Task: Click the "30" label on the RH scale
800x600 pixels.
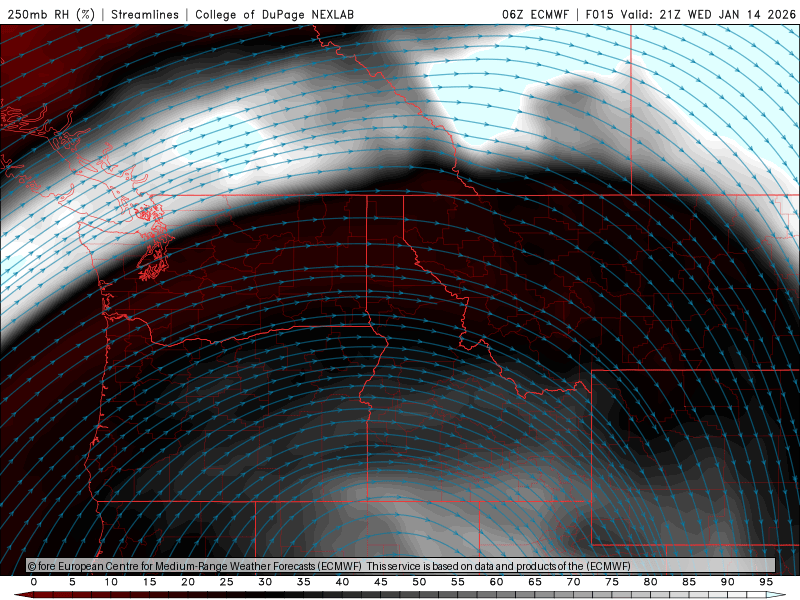Action: click(265, 582)
